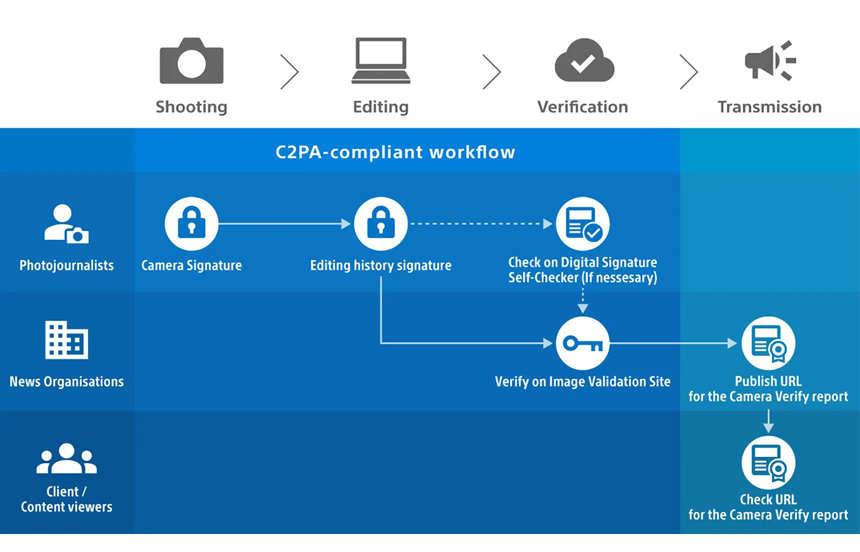This screenshot has width=860, height=552.
Task: Click the chevron between Verification and Transmission
Action: click(689, 71)
